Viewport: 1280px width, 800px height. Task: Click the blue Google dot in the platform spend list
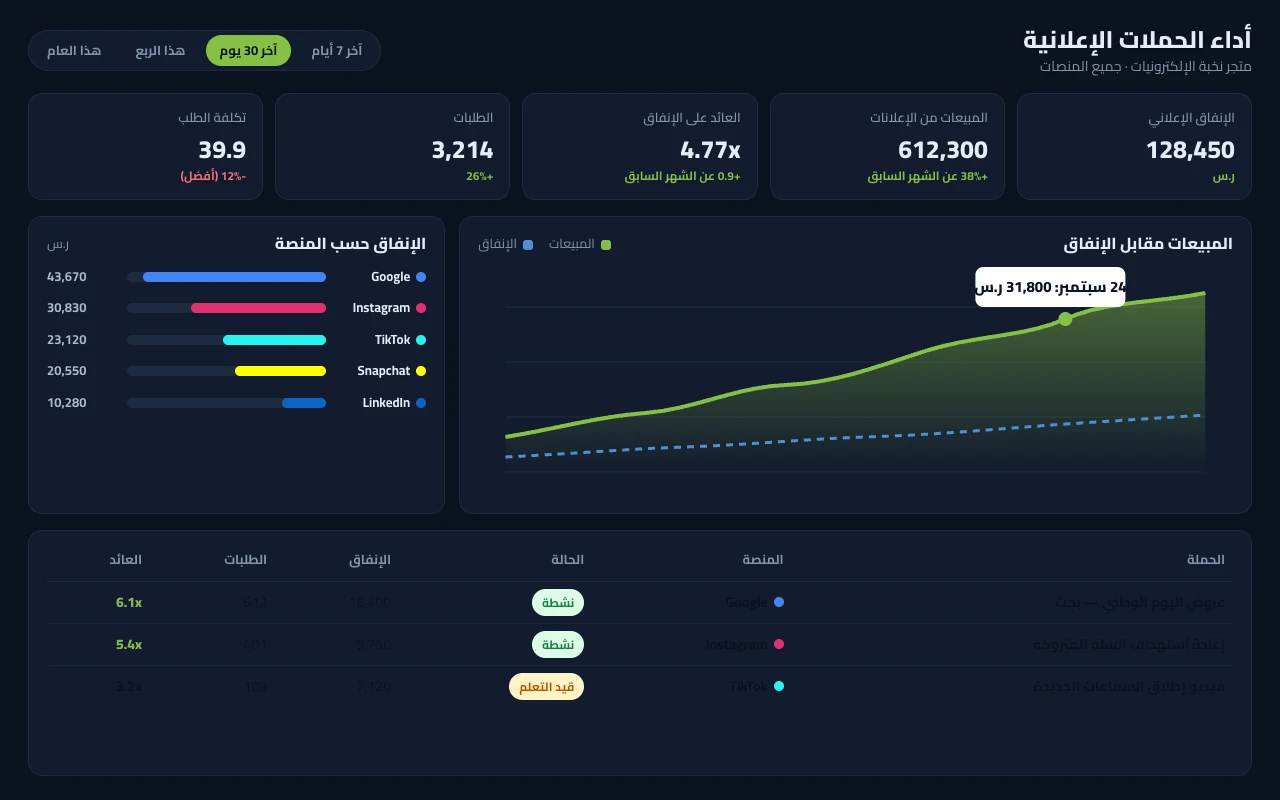coord(421,277)
